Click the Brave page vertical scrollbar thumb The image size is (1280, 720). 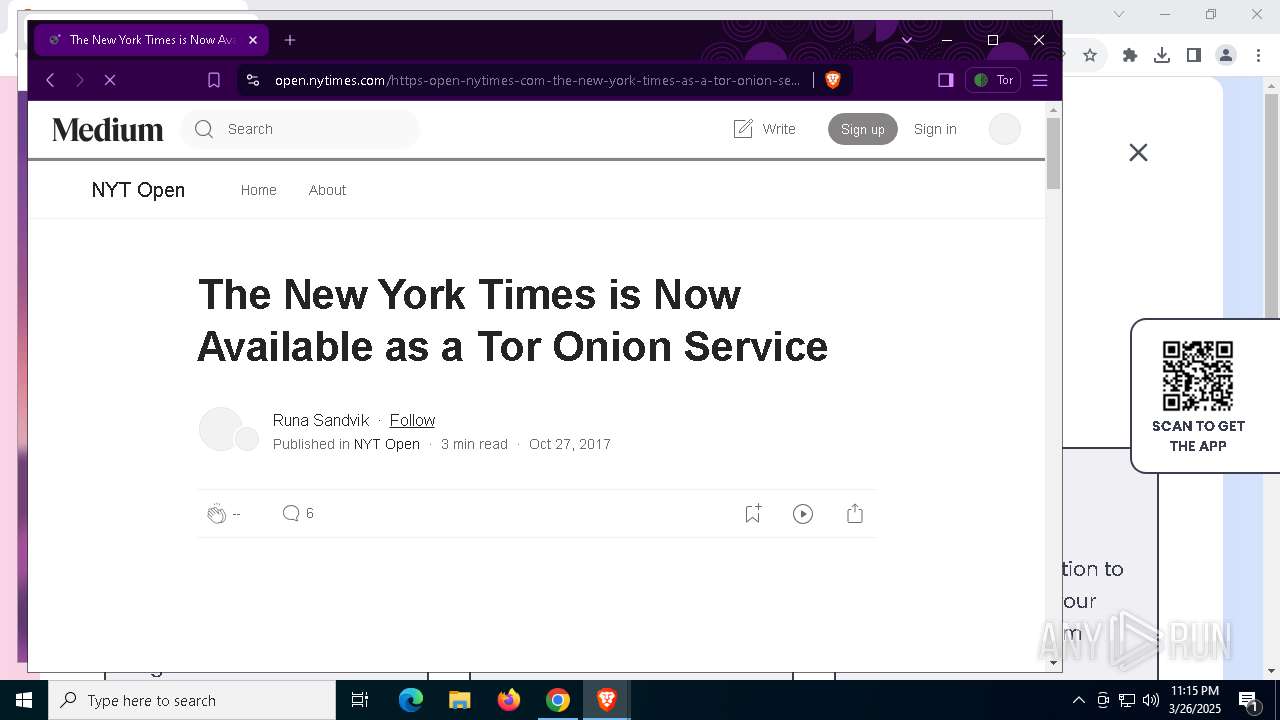(1053, 153)
